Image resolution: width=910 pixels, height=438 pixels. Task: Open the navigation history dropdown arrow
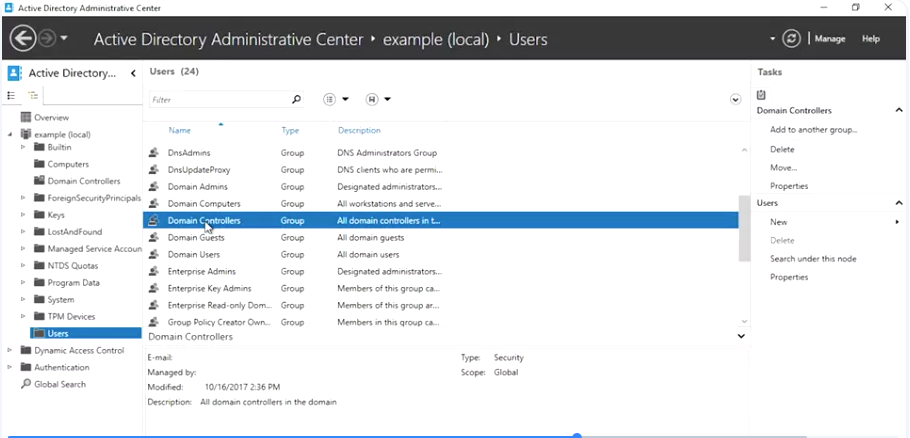(x=64, y=39)
